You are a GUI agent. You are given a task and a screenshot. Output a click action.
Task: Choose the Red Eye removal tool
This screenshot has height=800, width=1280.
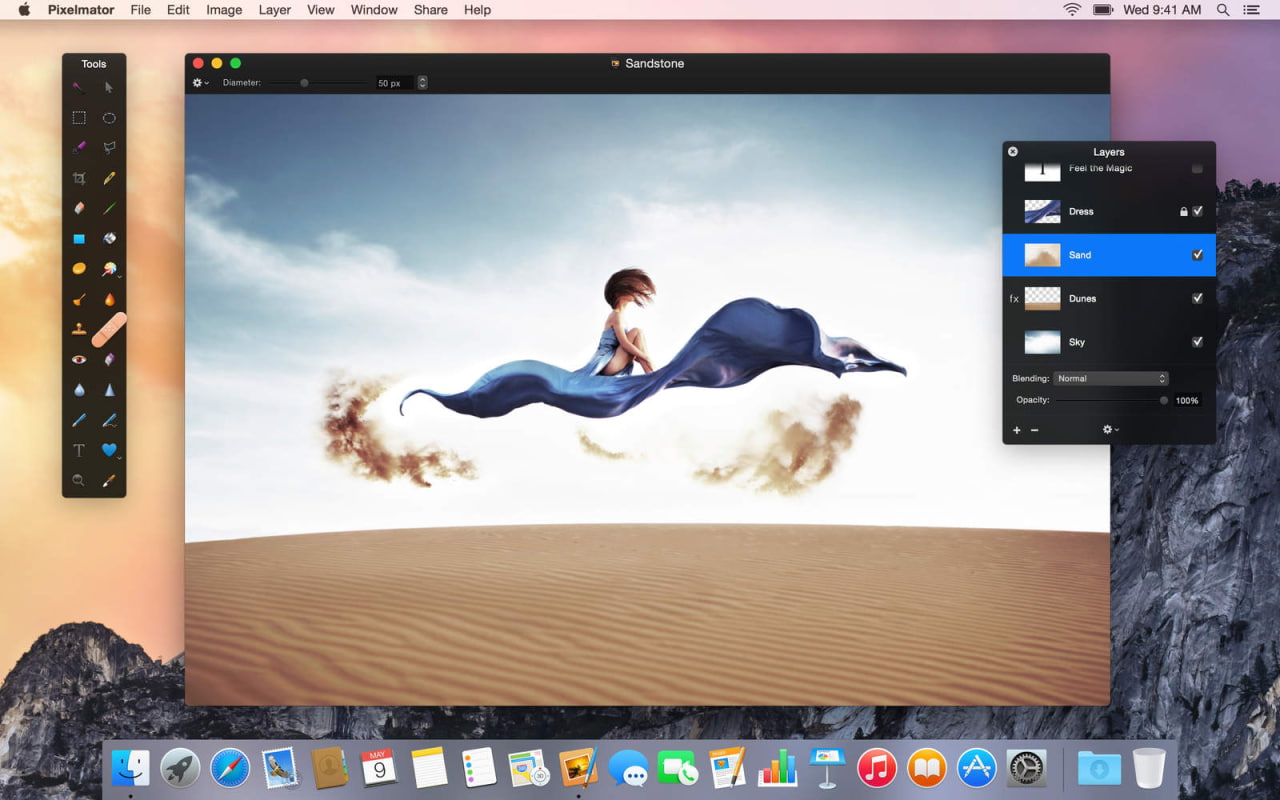[78, 359]
